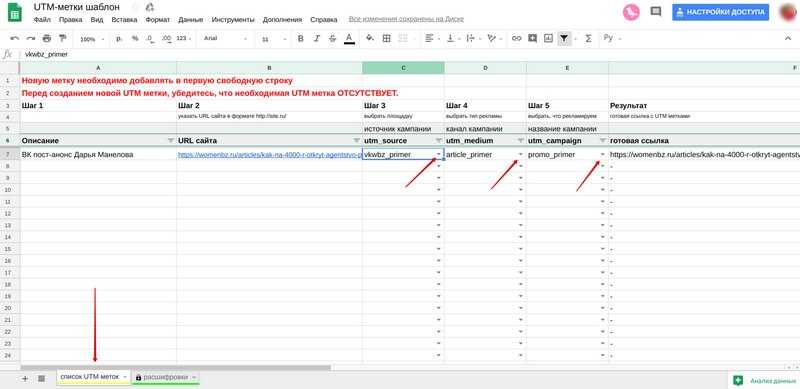Image resolution: width=800 pixels, height=389 pixels.
Task: Open the Правка menu
Action: [x=70, y=20]
